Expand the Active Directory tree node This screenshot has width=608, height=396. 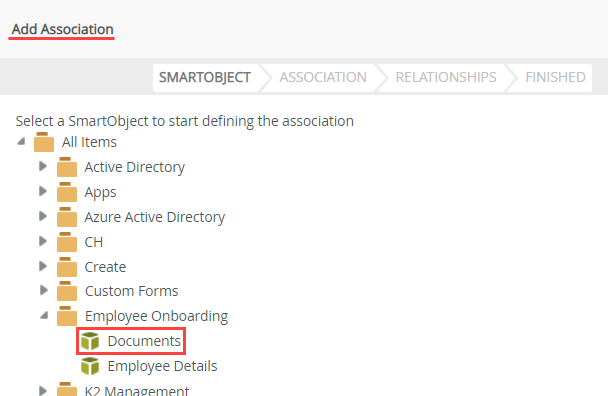[x=43, y=166]
